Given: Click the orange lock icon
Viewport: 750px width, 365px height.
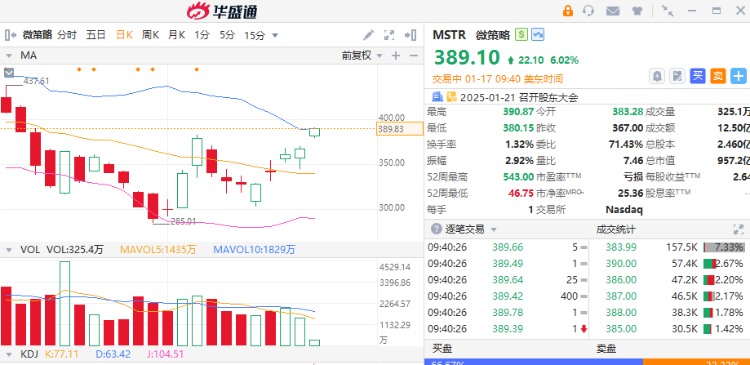Looking at the screenshot, I should (568, 11).
